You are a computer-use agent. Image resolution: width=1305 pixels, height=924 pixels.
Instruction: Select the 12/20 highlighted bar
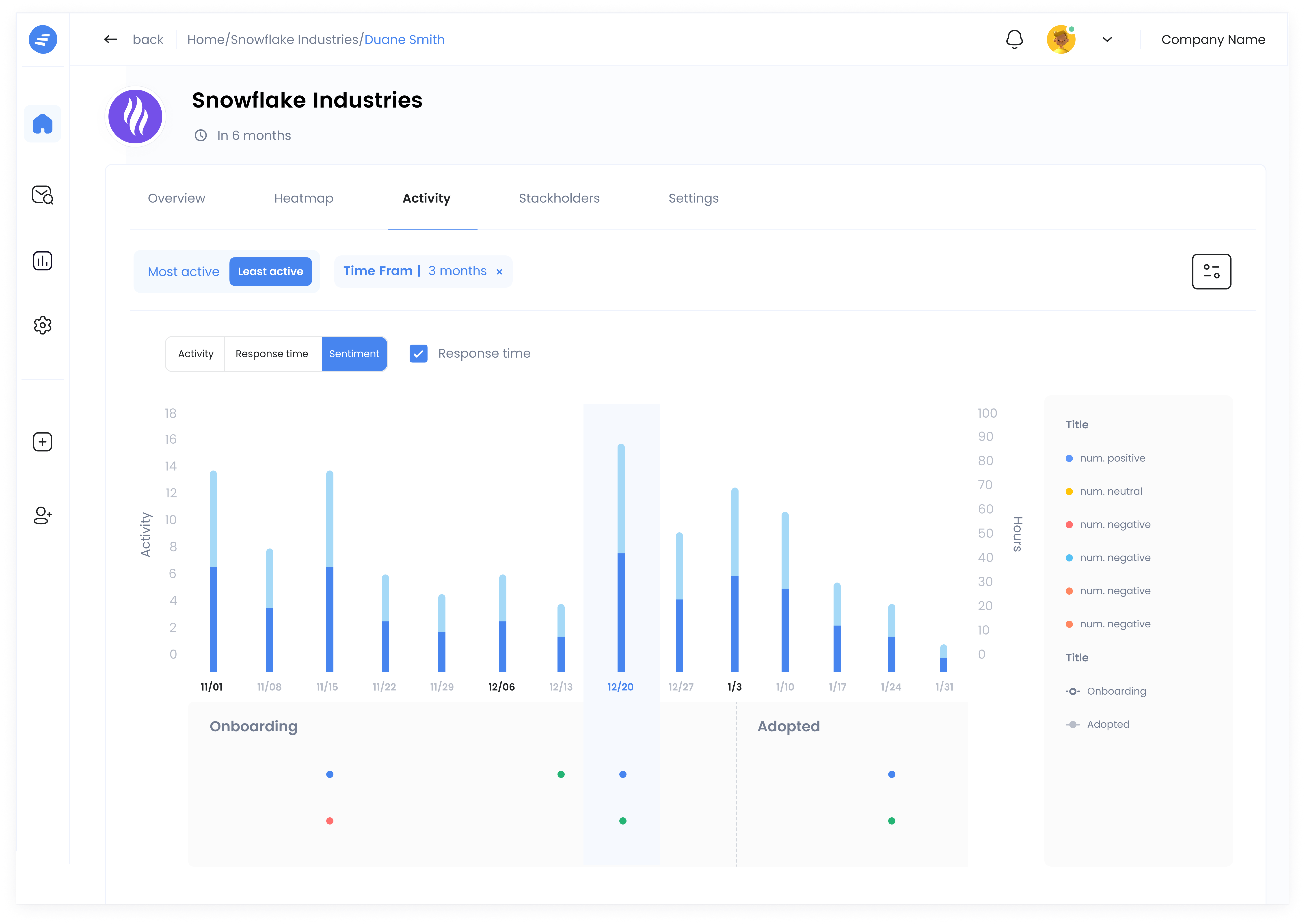click(x=621, y=558)
